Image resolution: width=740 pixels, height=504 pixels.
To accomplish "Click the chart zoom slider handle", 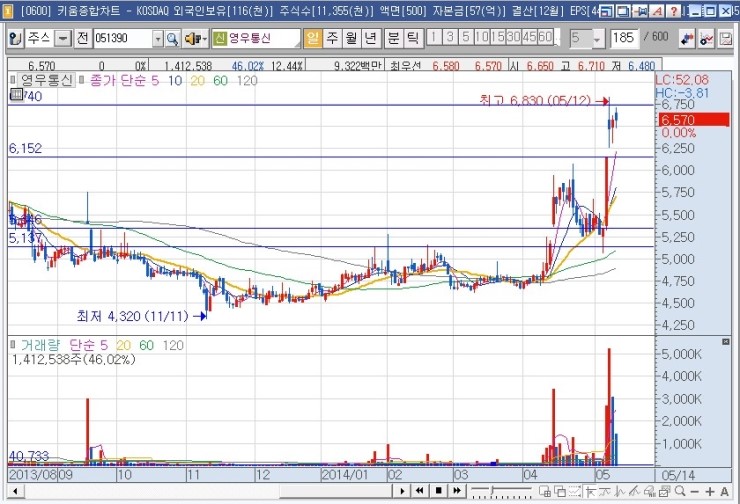I will [x=492, y=490].
